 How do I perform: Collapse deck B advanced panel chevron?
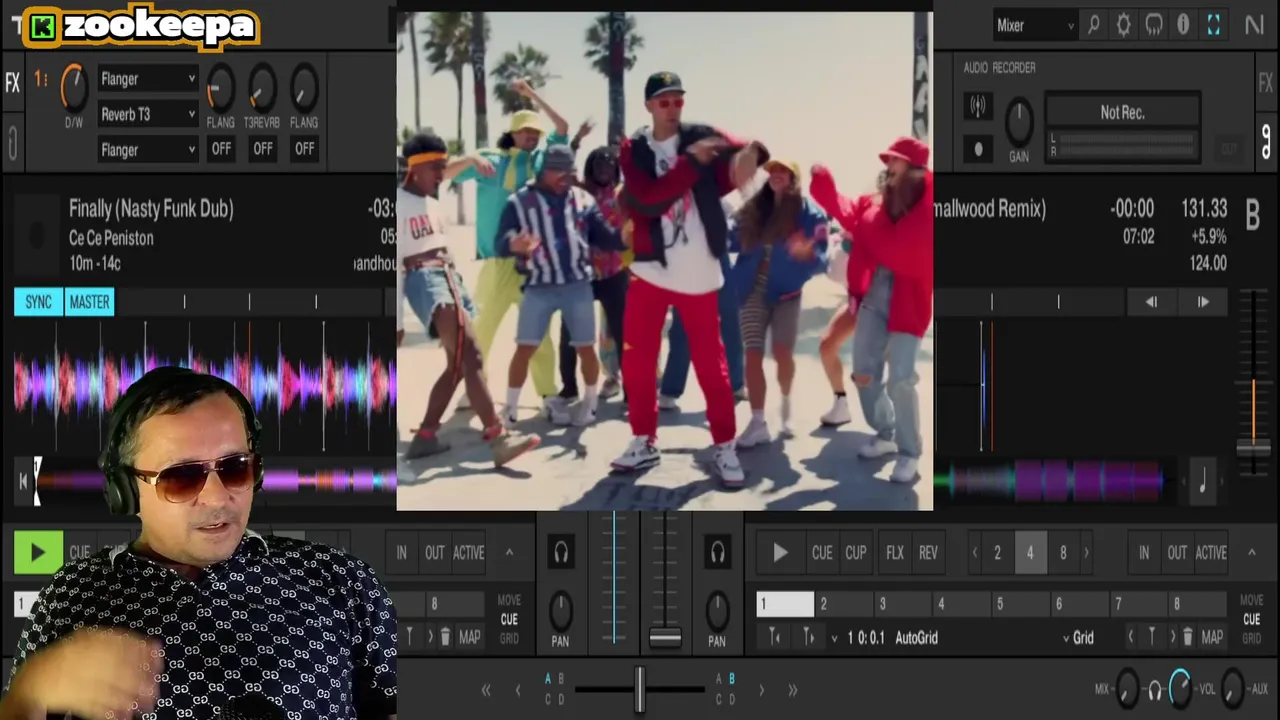(1251, 552)
